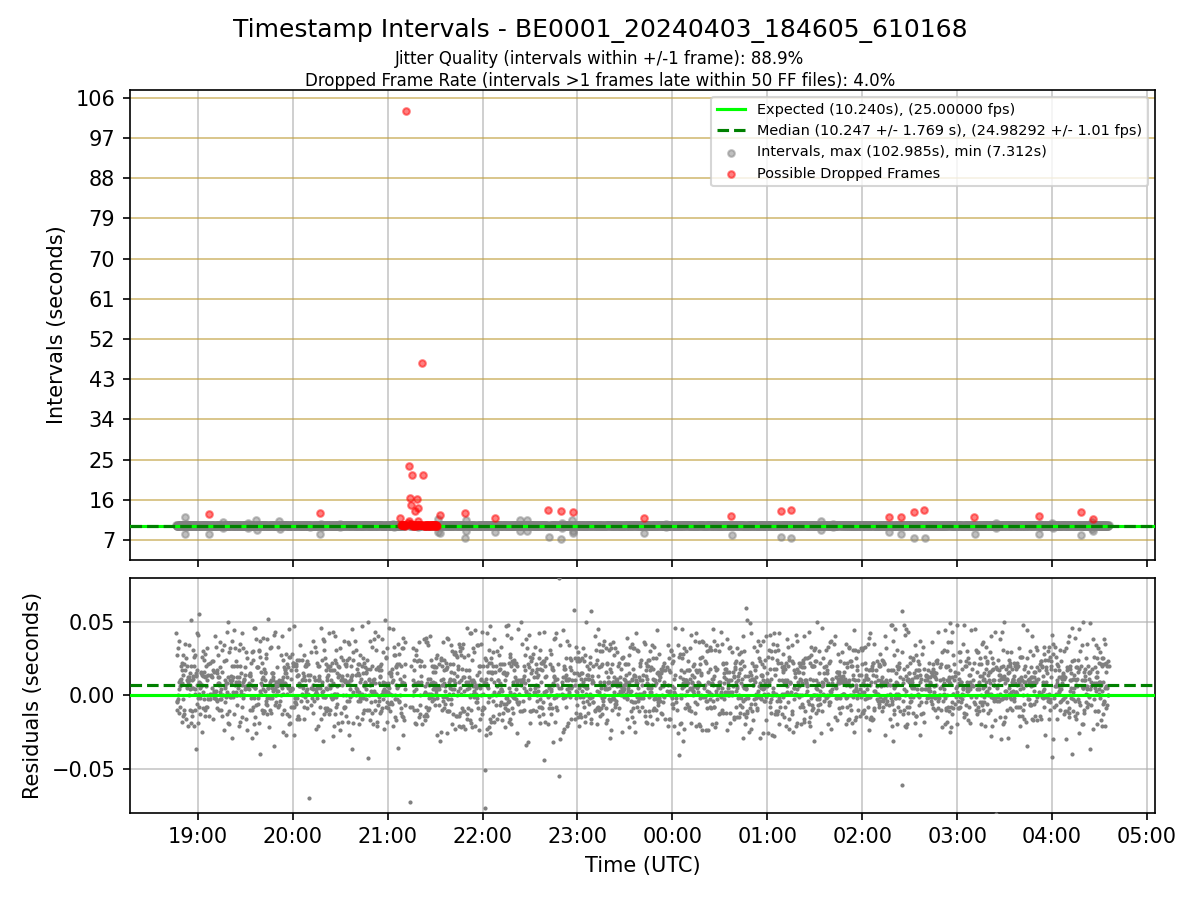Click the '01:00' time tick label
1200x900 pixels.
[767, 834]
